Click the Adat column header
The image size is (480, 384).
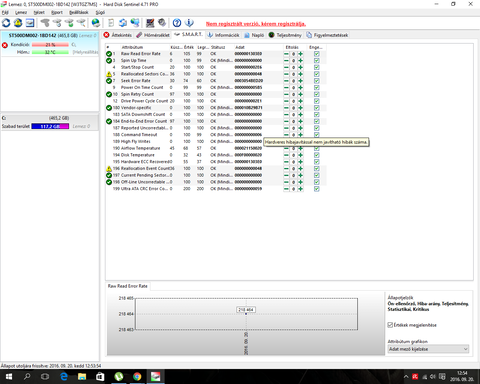tap(240, 47)
